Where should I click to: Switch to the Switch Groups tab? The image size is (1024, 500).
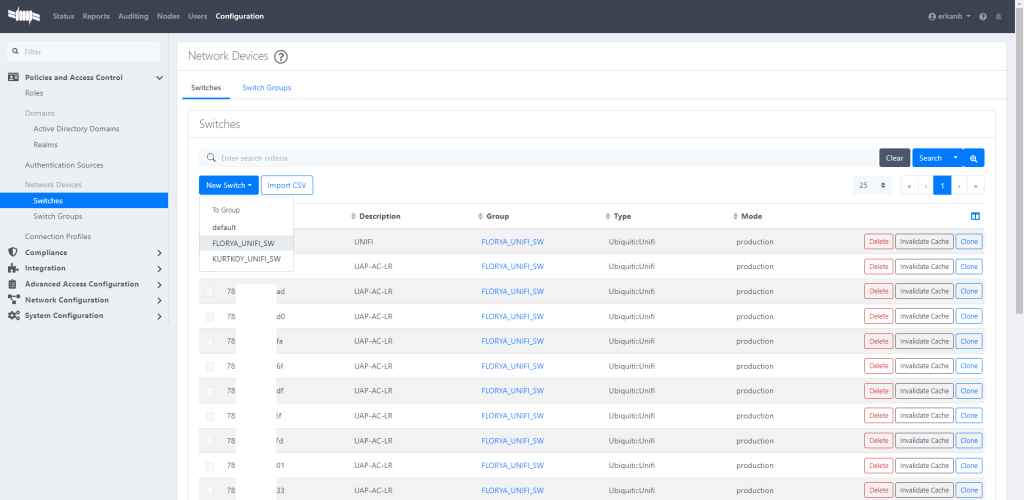pyautogui.click(x=267, y=88)
